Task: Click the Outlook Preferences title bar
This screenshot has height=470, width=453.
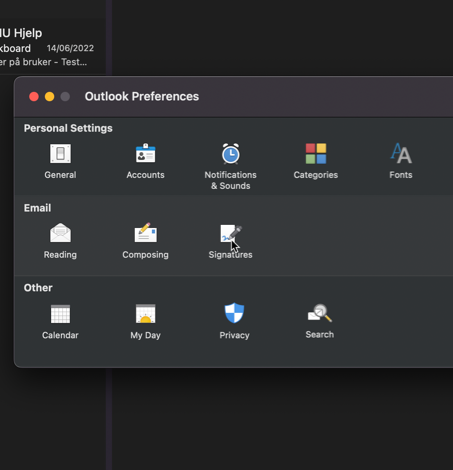Action: (x=233, y=97)
